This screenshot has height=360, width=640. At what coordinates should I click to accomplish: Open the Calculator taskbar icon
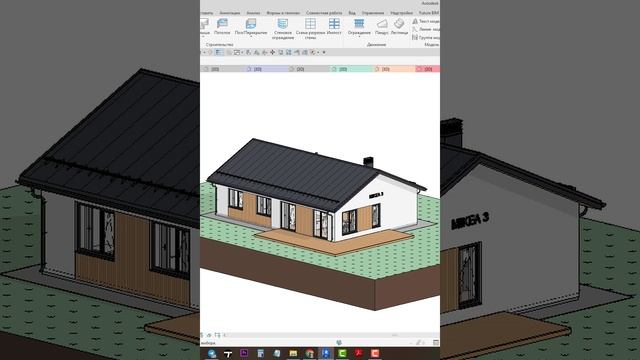260,353
